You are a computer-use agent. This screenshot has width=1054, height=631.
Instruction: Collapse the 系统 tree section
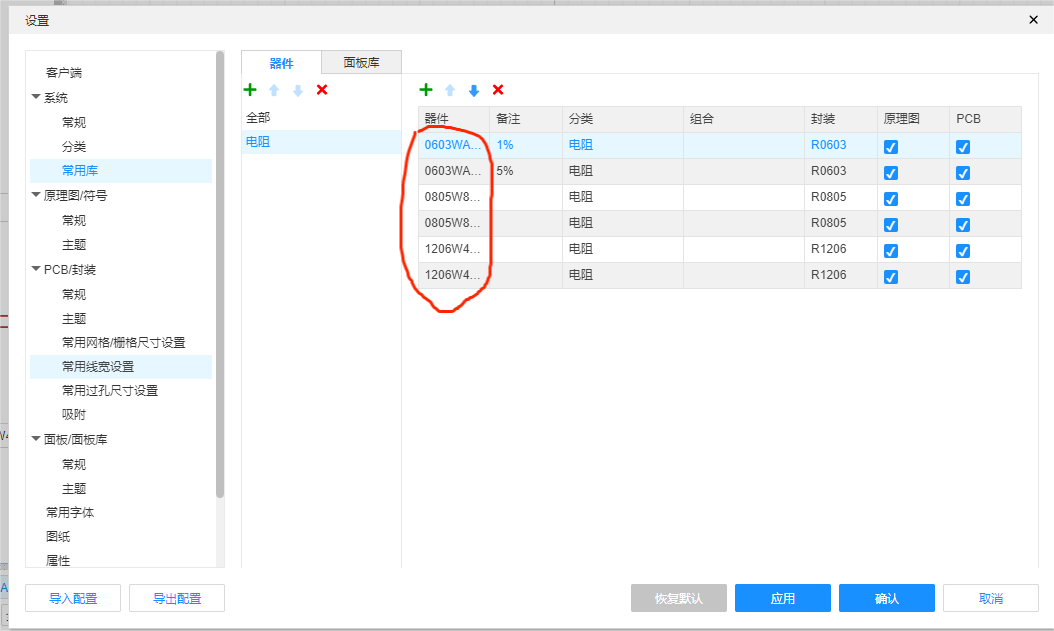tap(36, 98)
